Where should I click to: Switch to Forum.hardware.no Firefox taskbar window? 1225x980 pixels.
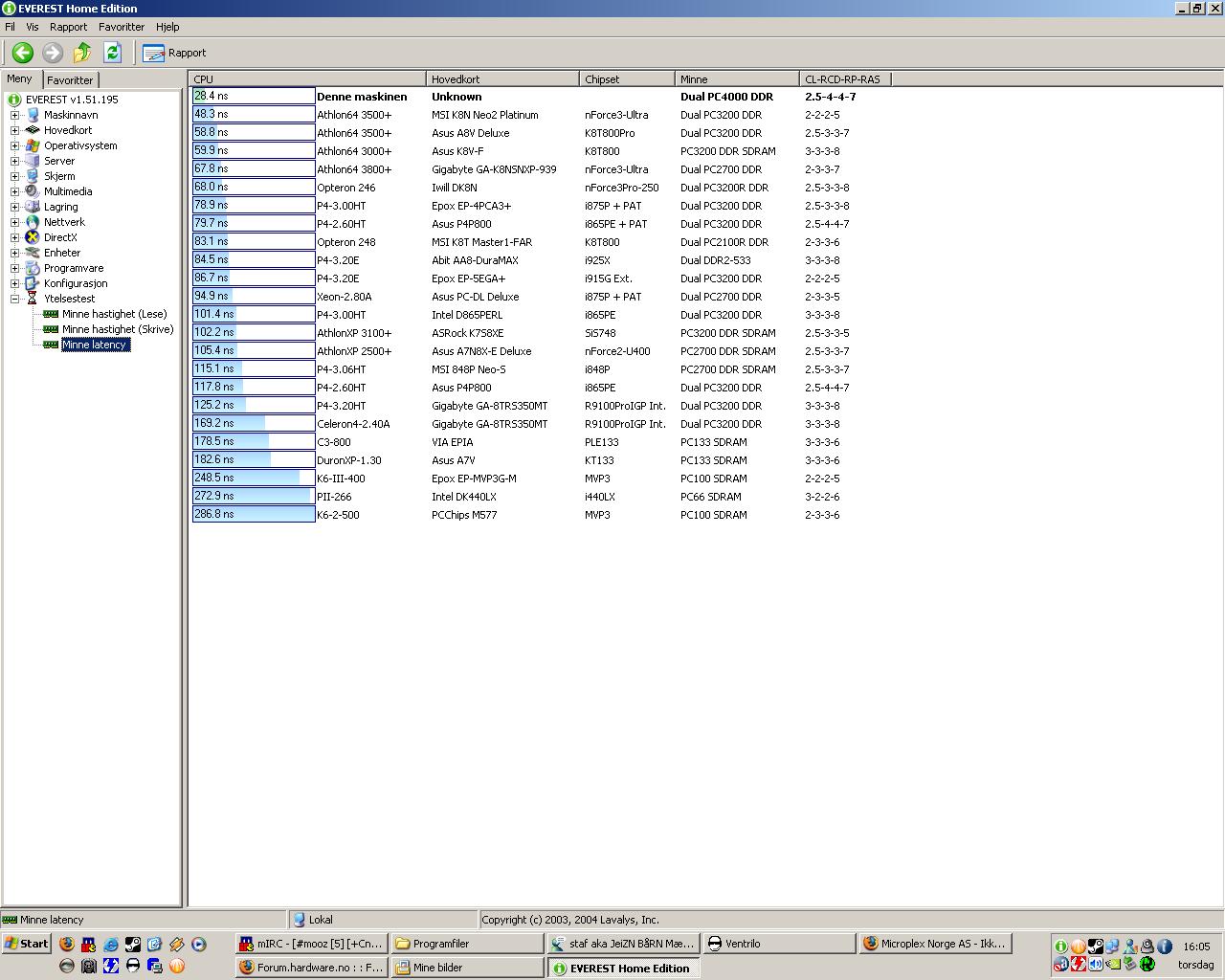pyautogui.click(x=312, y=968)
